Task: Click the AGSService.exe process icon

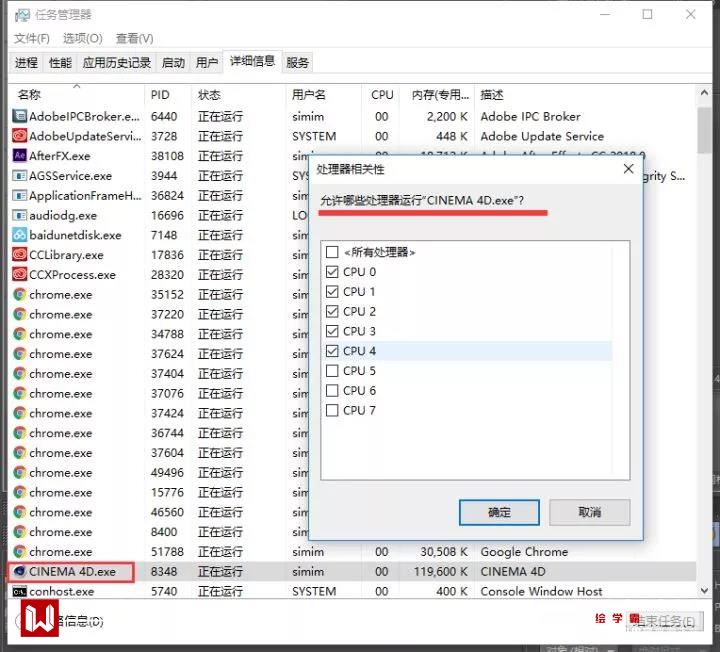Action: 19,175
